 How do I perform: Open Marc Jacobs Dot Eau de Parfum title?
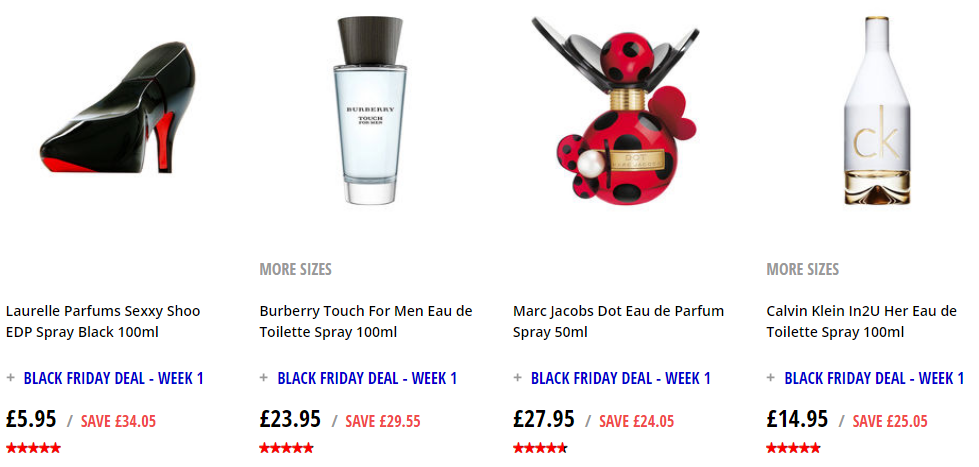[619, 322]
